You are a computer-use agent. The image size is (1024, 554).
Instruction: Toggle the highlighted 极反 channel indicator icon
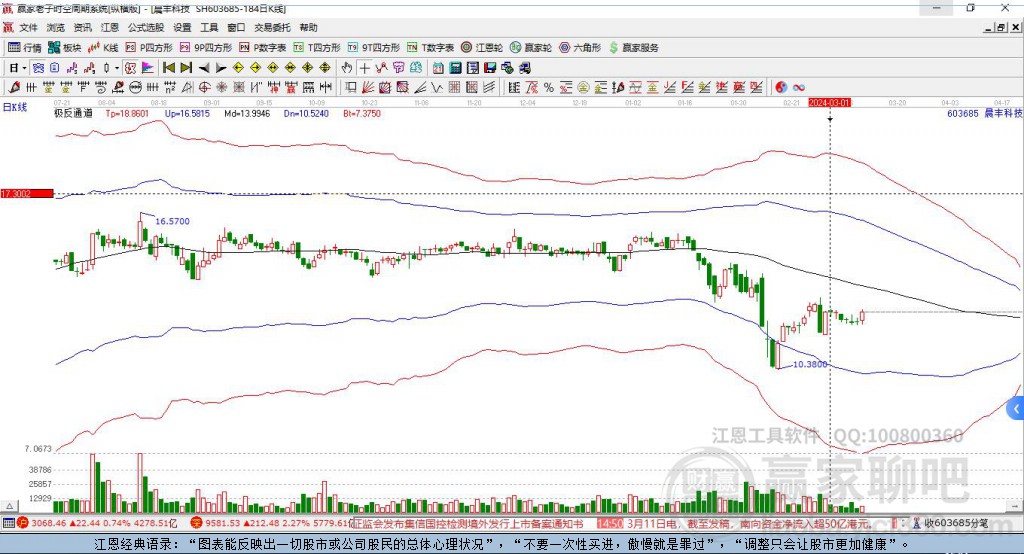(130, 68)
